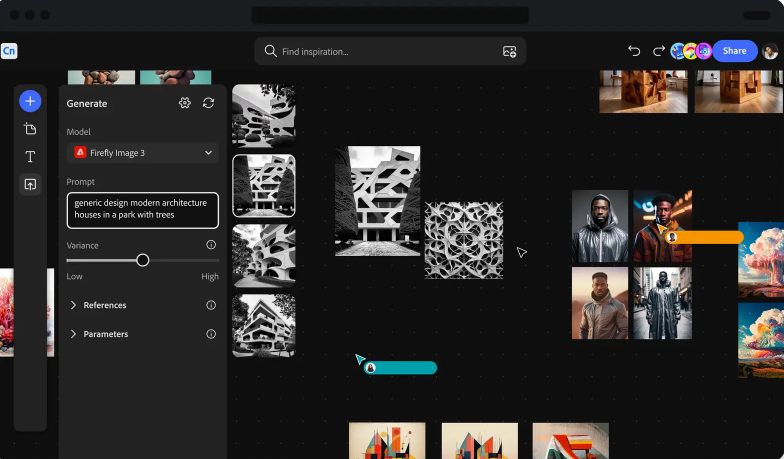Select the man in brown jacket neon portrait
Viewport: 784px width, 459px height.
point(662,226)
